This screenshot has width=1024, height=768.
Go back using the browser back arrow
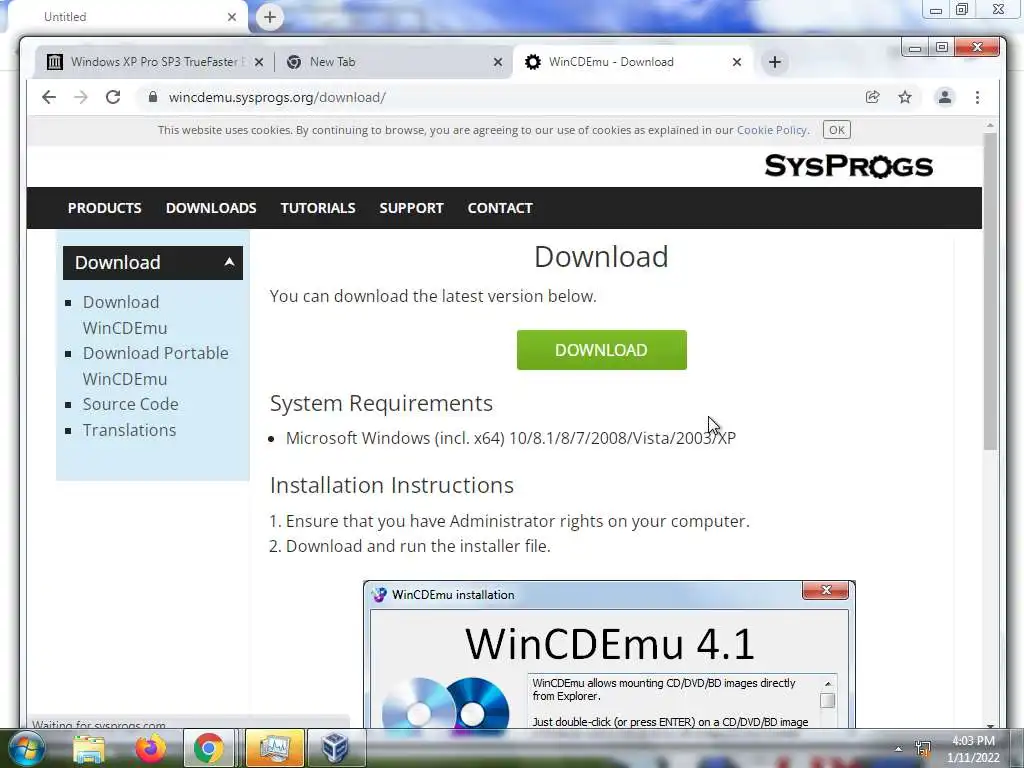point(49,97)
